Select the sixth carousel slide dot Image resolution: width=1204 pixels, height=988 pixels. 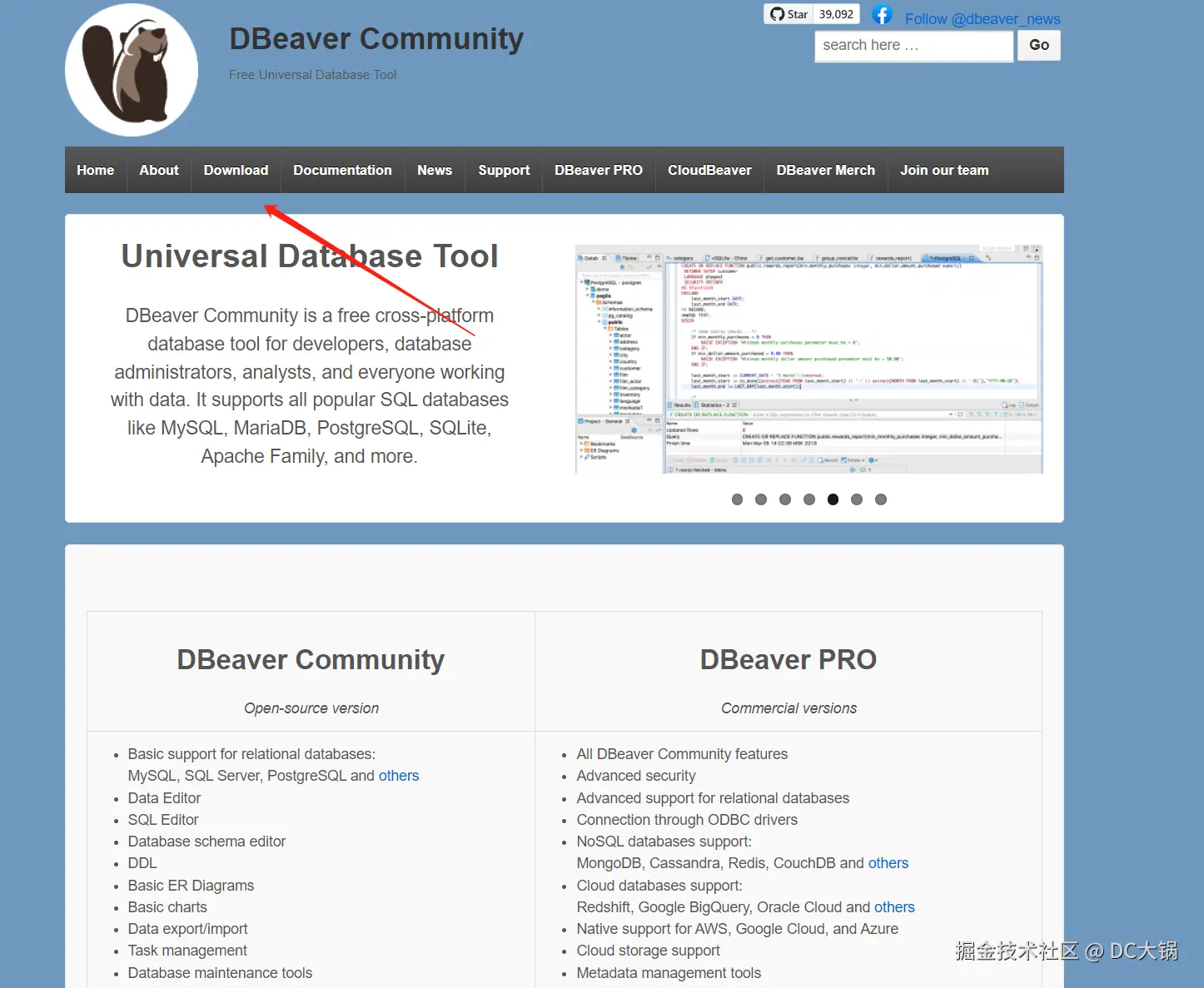point(857,499)
